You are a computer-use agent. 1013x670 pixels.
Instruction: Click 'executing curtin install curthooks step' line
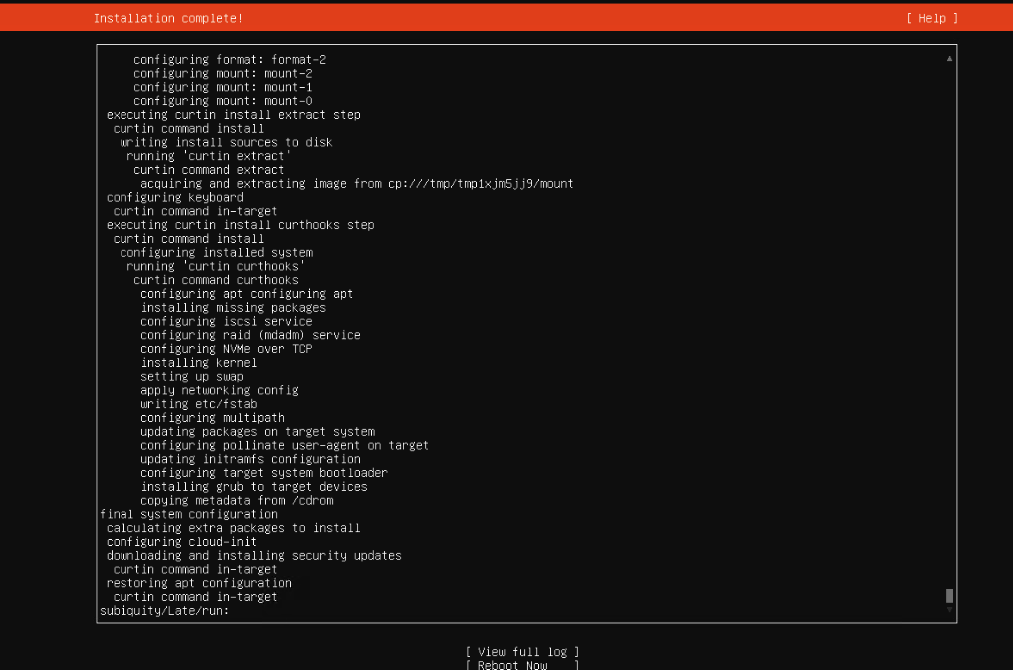(x=240, y=225)
